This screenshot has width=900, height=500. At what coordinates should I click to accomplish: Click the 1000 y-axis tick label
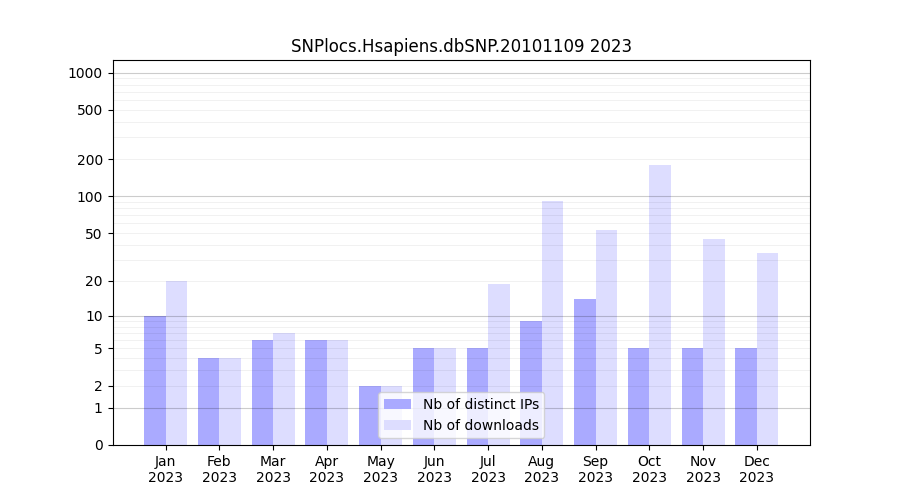(85, 73)
